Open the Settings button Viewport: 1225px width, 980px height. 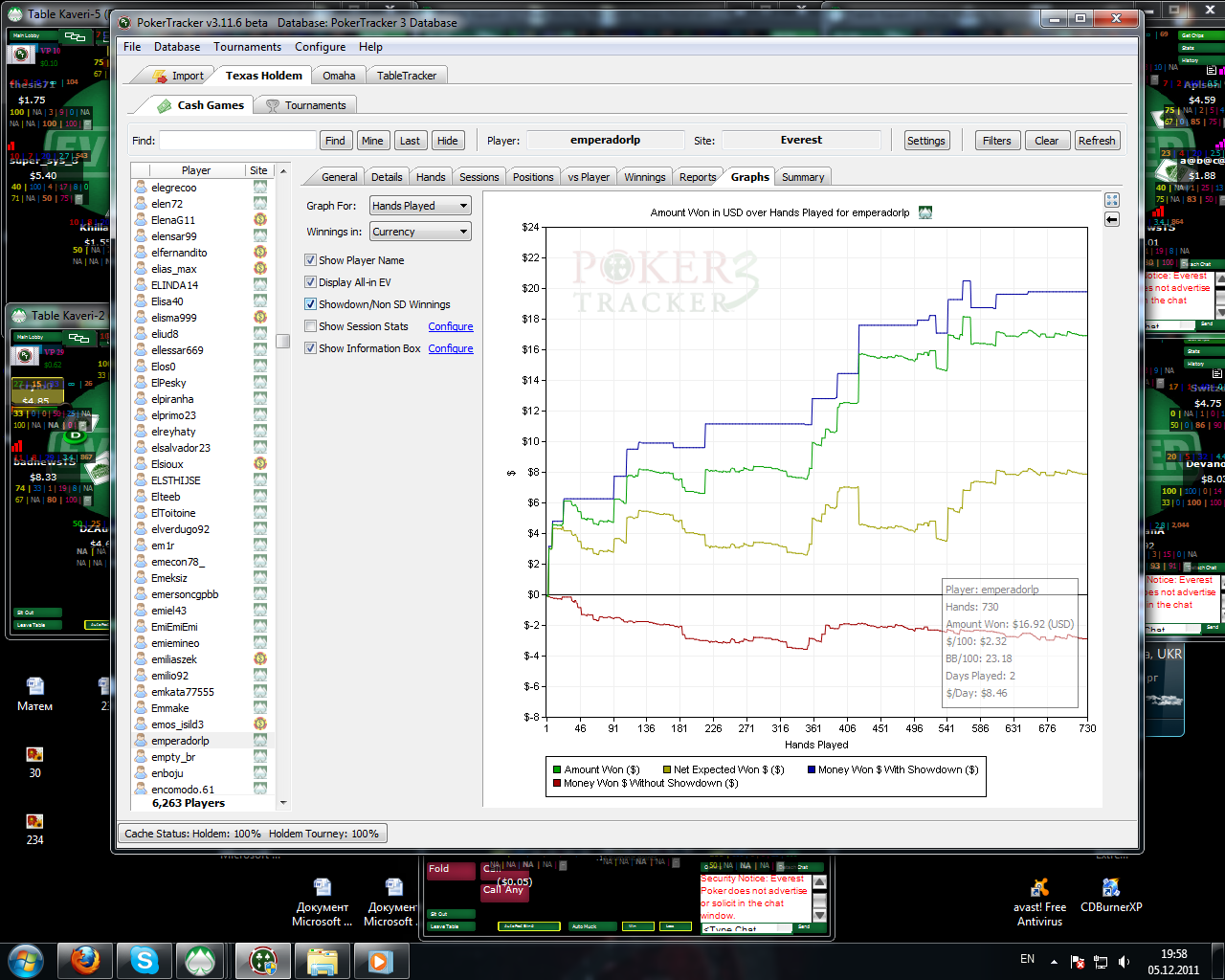pos(925,141)
